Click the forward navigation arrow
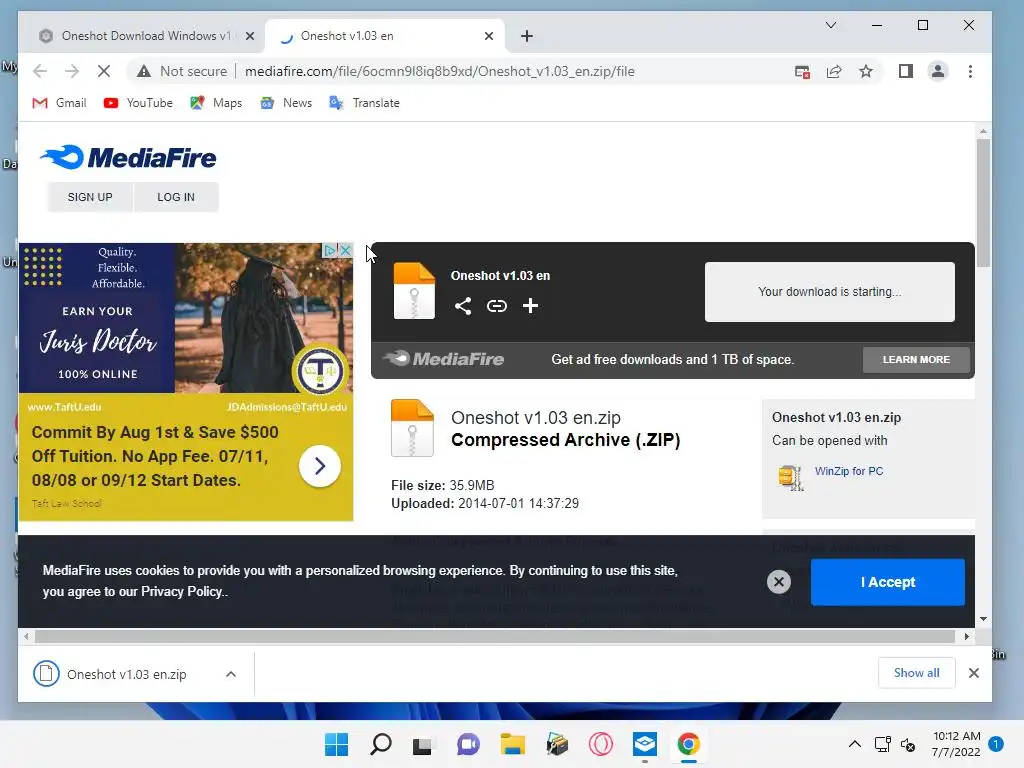Viewport: 1024px width, 768px height. (72, 71)
